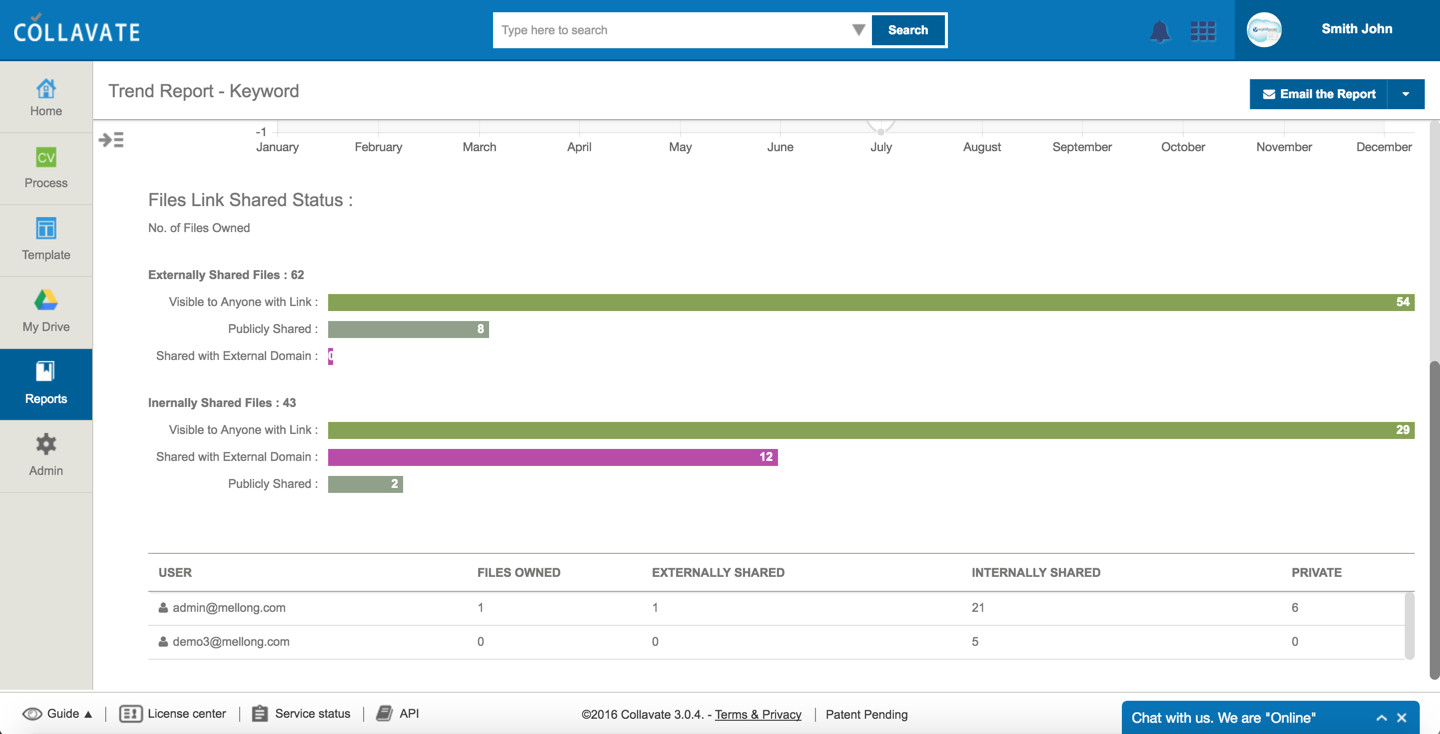Click the notification bell icon
This screenshot has width=1440, height=734.
pyautogui.click(x=1159, y=31)
